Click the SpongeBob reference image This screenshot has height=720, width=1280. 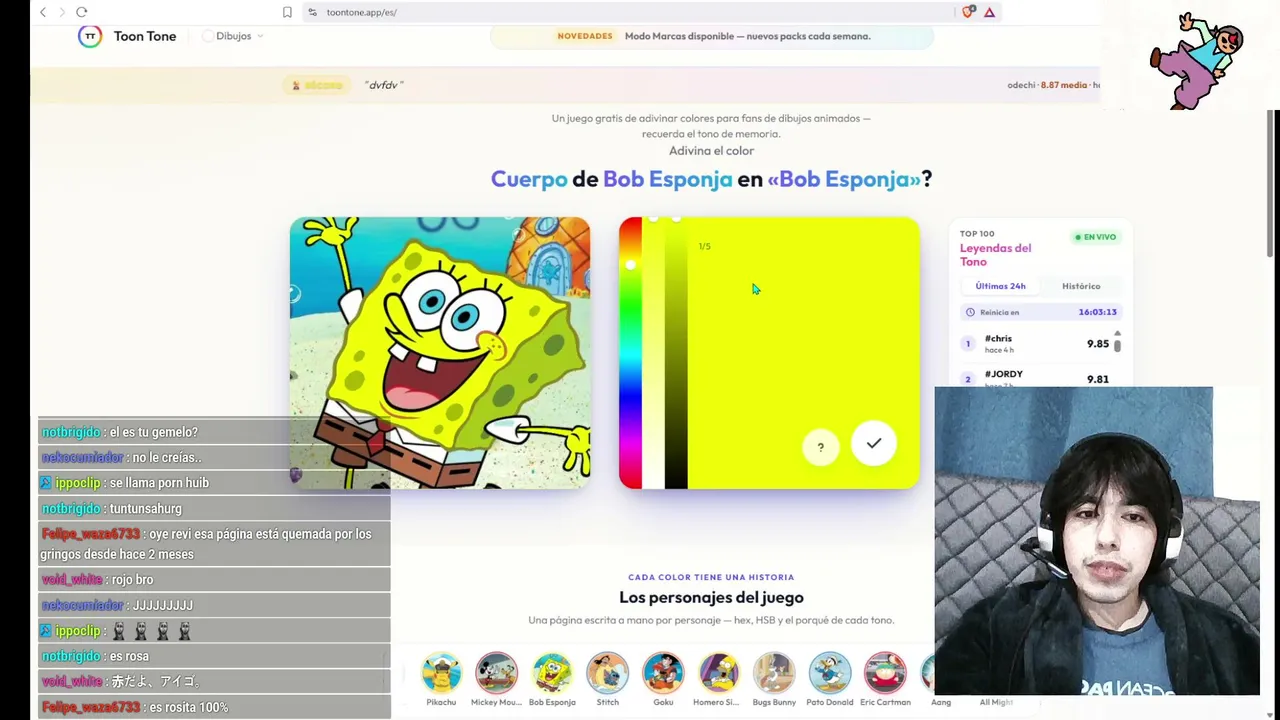[440, 353]
